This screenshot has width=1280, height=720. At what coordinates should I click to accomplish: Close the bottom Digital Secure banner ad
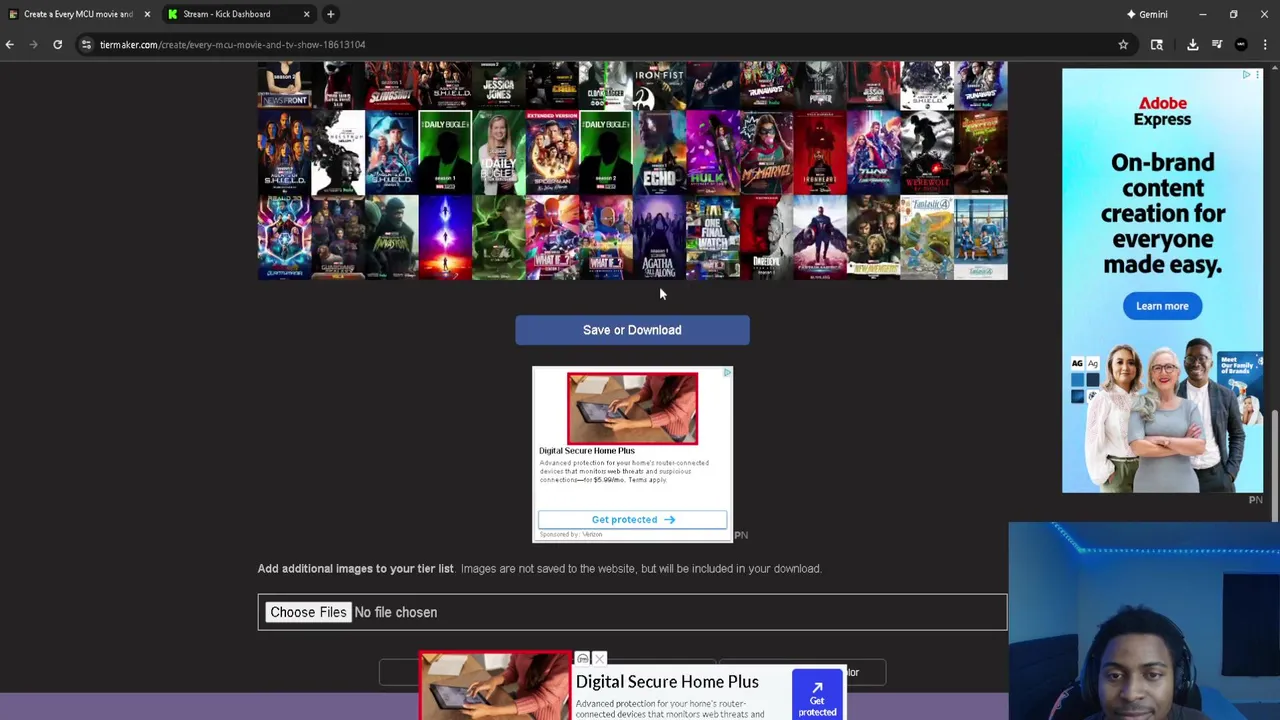point(599,659)
